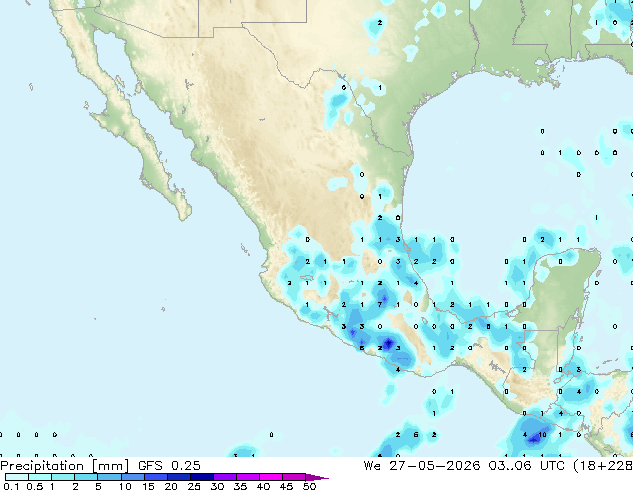
Task: Click the '(18+228' forecast run text
Action: coord(603,466)
